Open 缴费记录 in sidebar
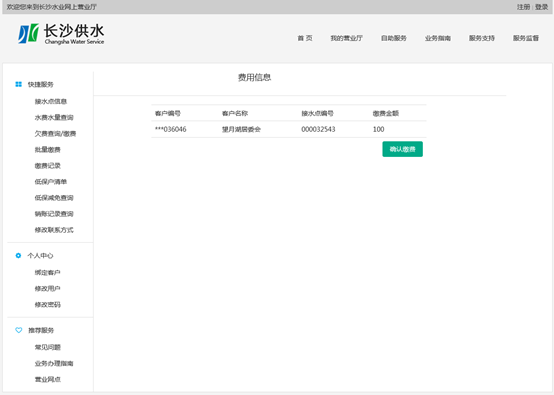Viewport: 554px width, 395px height. click(48, 166)
